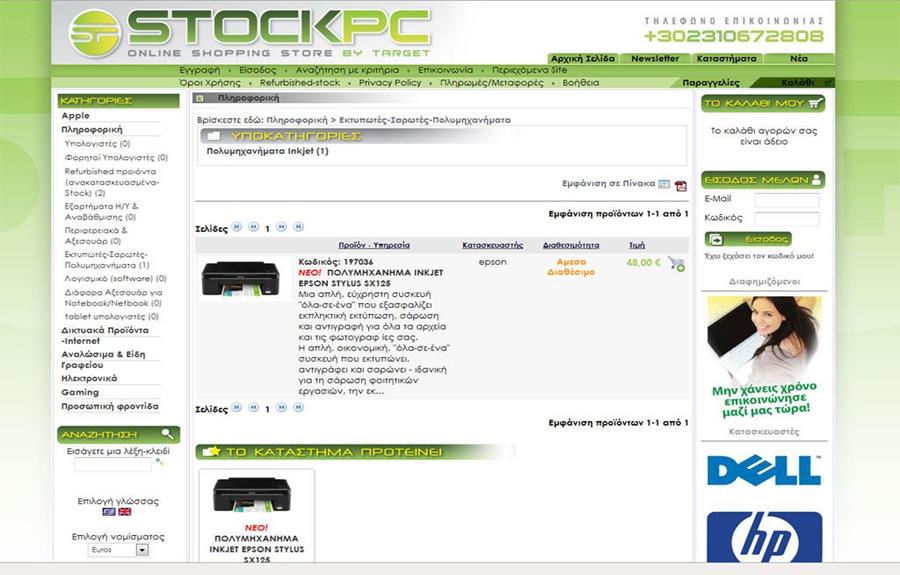This screenshot has height=575, width=900.
Task: Click forgot password link under login
Action: [x=759, y=256]
